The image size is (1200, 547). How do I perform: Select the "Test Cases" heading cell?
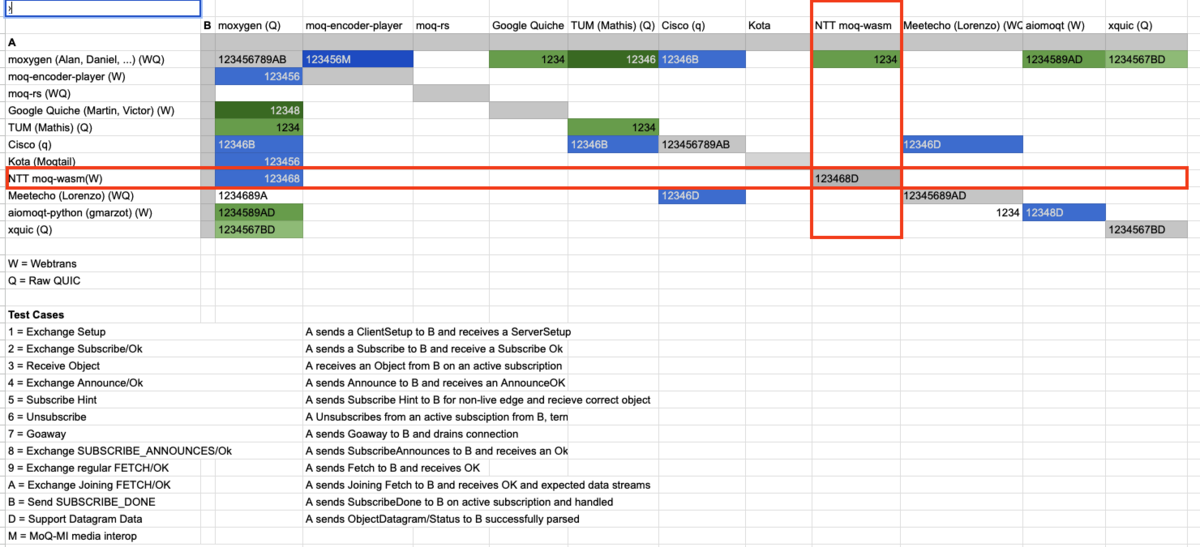pos(102,315)
